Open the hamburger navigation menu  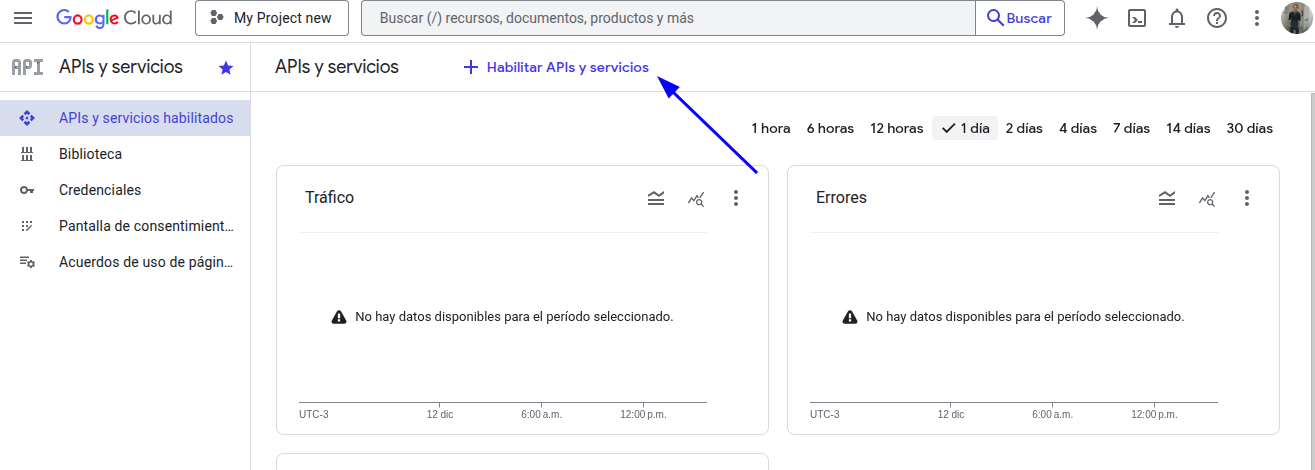pyautogui.click(x=22, y=18)
